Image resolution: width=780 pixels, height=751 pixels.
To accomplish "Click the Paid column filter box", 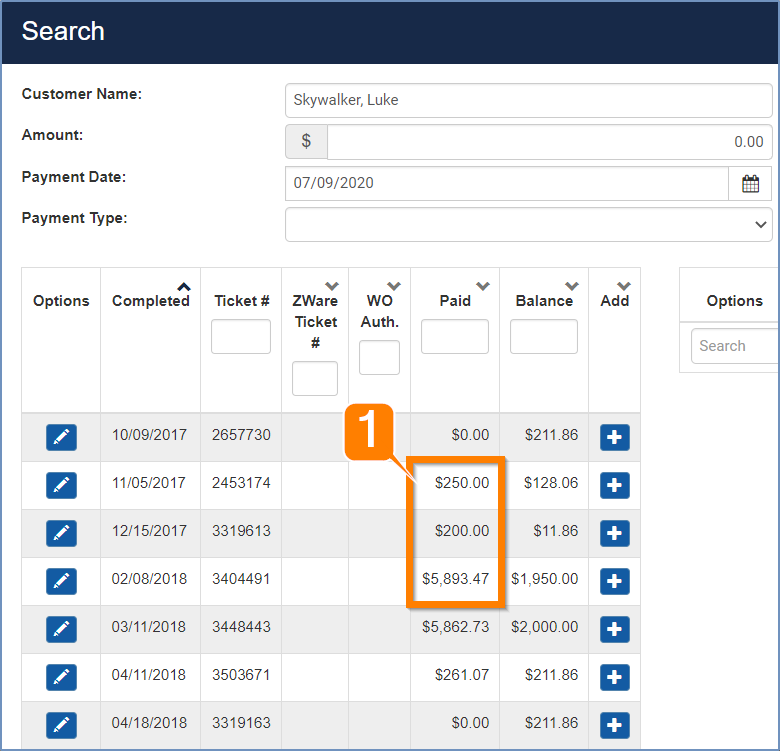I will [x=455, y=337].
